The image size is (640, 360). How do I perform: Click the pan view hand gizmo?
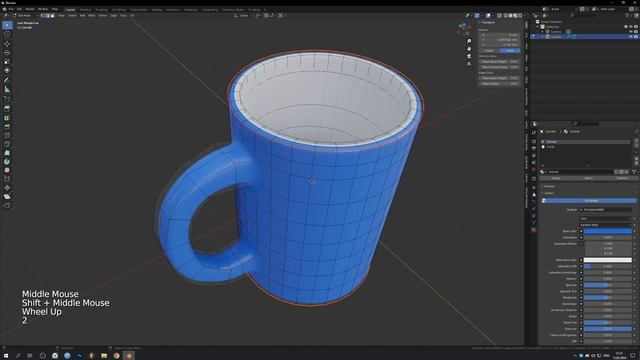[469, 49]
